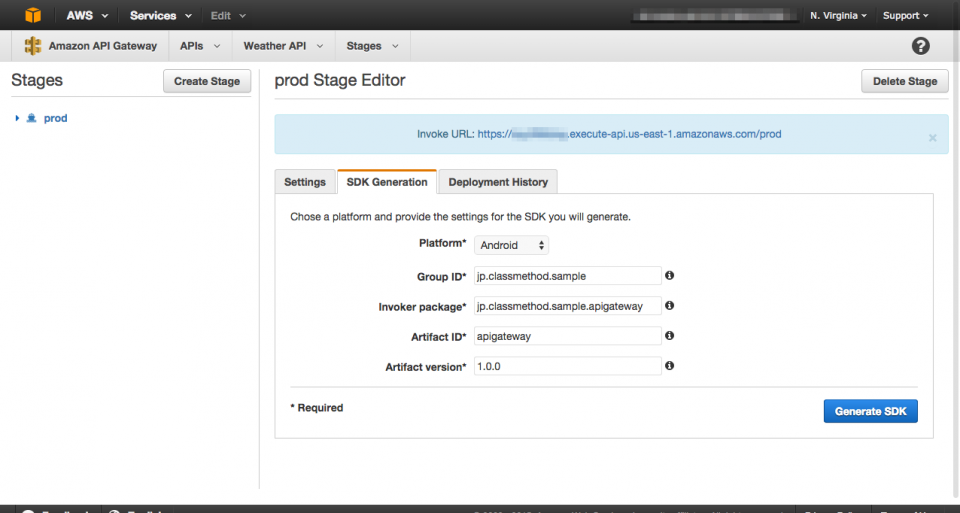This screenshot has width=960, height=513.
Task: Click the Delete Stage button
Action: [905, 81]
